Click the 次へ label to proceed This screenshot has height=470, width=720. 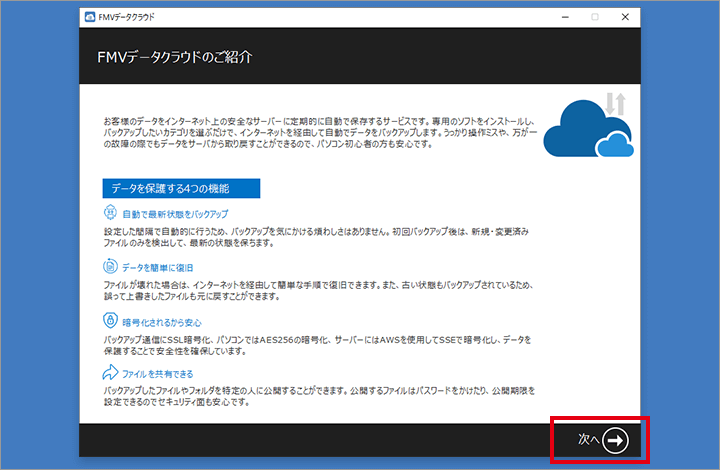[x=589, y=440]
